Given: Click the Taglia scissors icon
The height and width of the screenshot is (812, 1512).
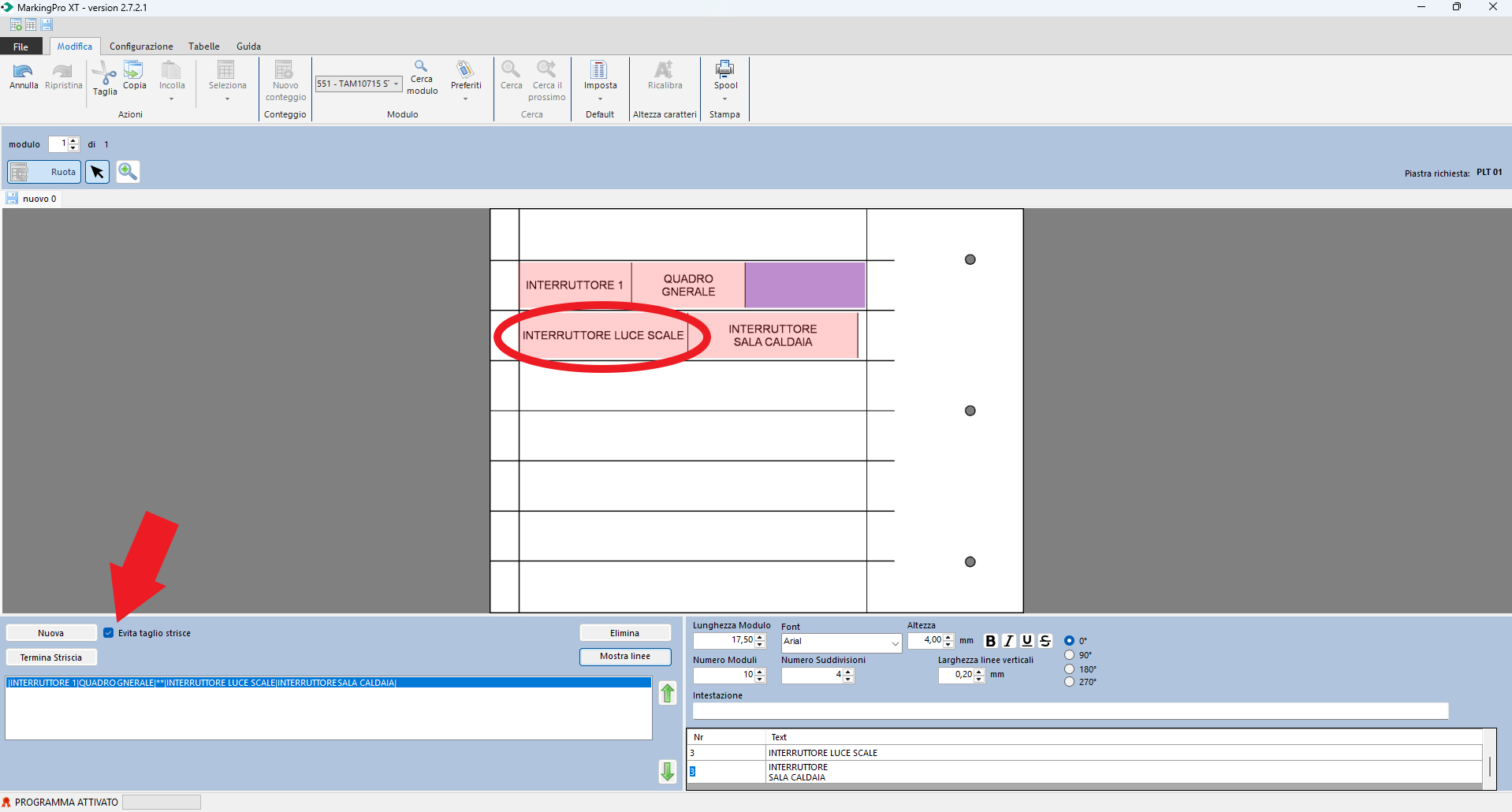Looking at the screenshot, I should 104,75.
